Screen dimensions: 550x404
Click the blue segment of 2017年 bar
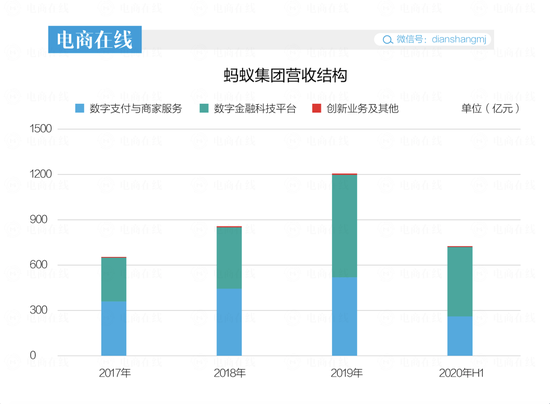(114, 328)
